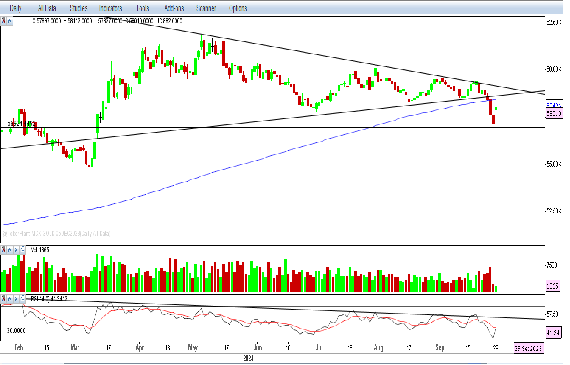
Task: Close the RSI pane with the red X
Action: [3, 299]
